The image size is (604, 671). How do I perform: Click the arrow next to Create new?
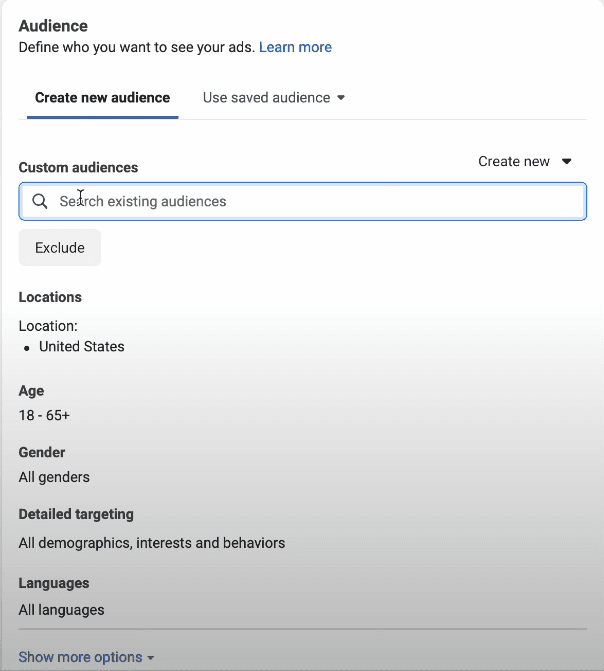[x=566, y=161]
